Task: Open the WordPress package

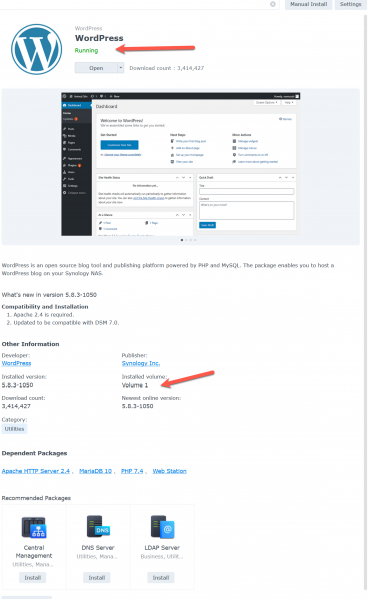Action: (x=96, y=68)
